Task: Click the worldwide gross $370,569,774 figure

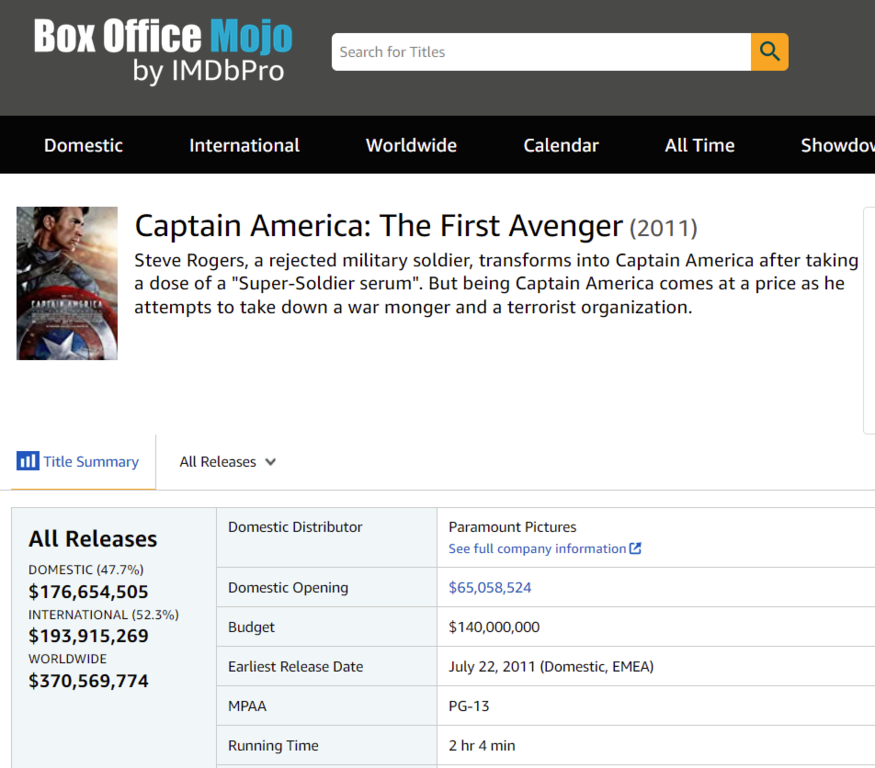Action: click(x=88, y=681)
